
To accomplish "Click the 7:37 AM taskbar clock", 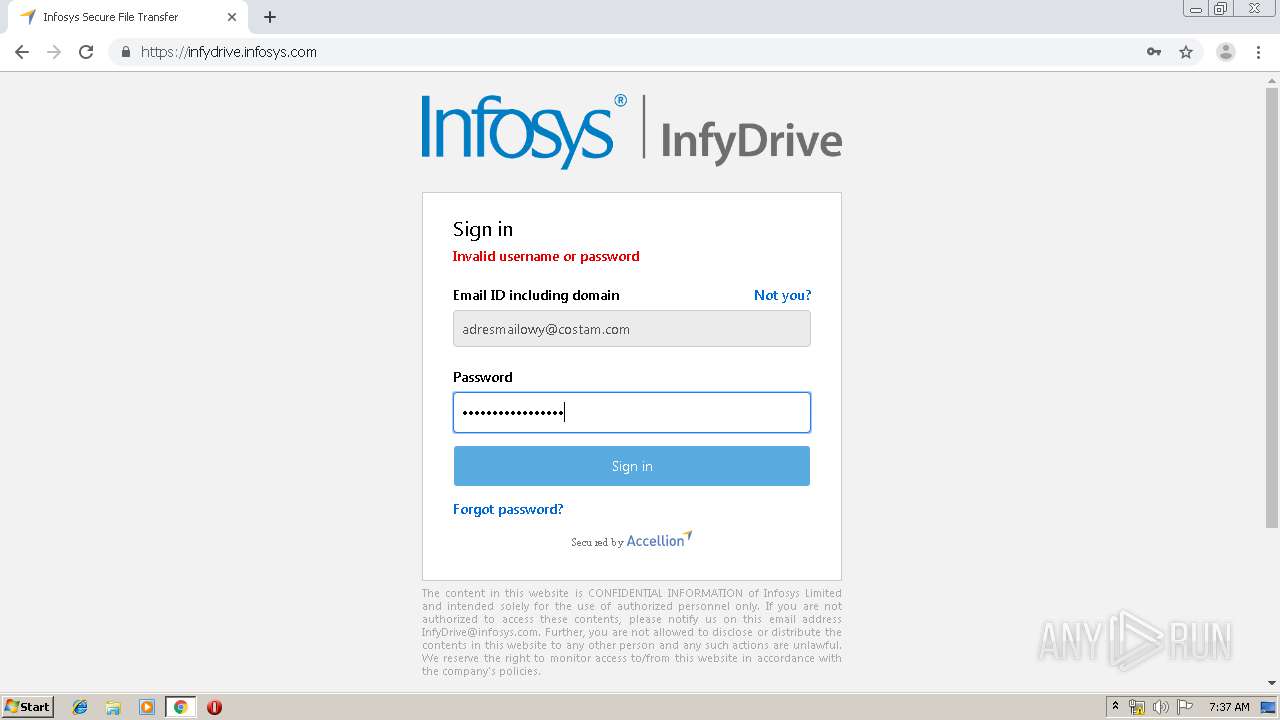I will 1229,707.
